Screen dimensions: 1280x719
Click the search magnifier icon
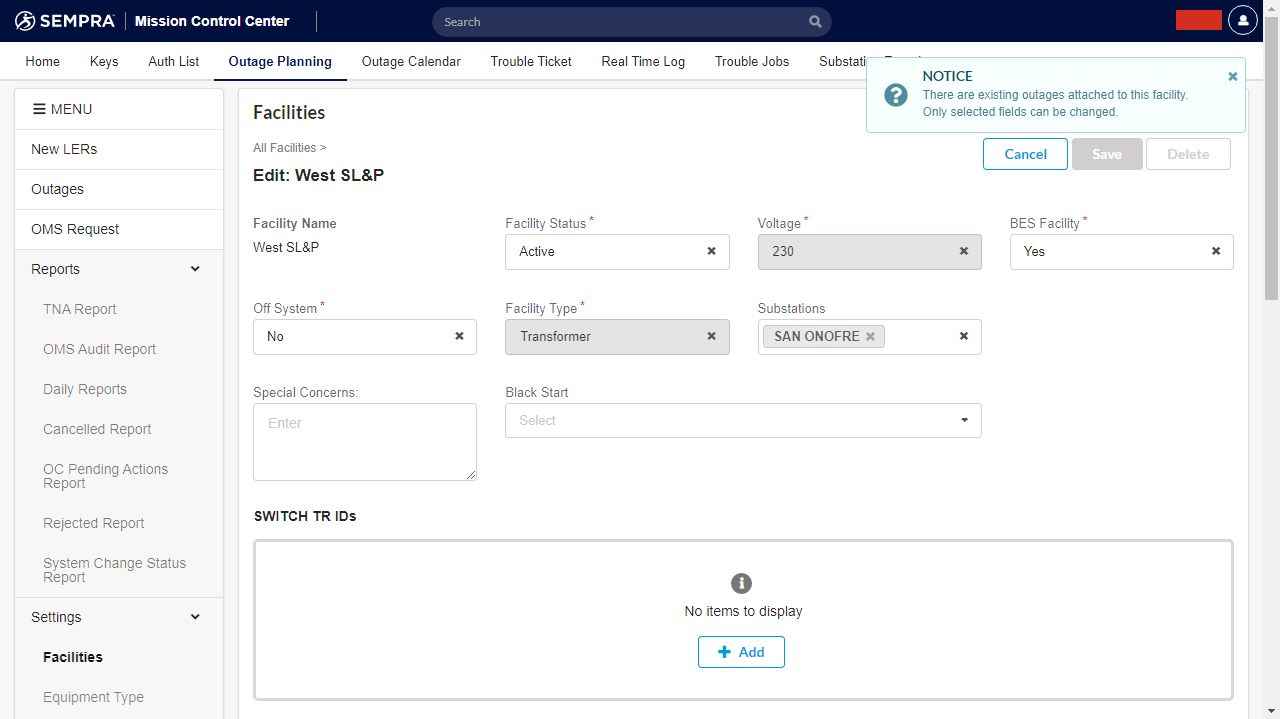[815, 22]
